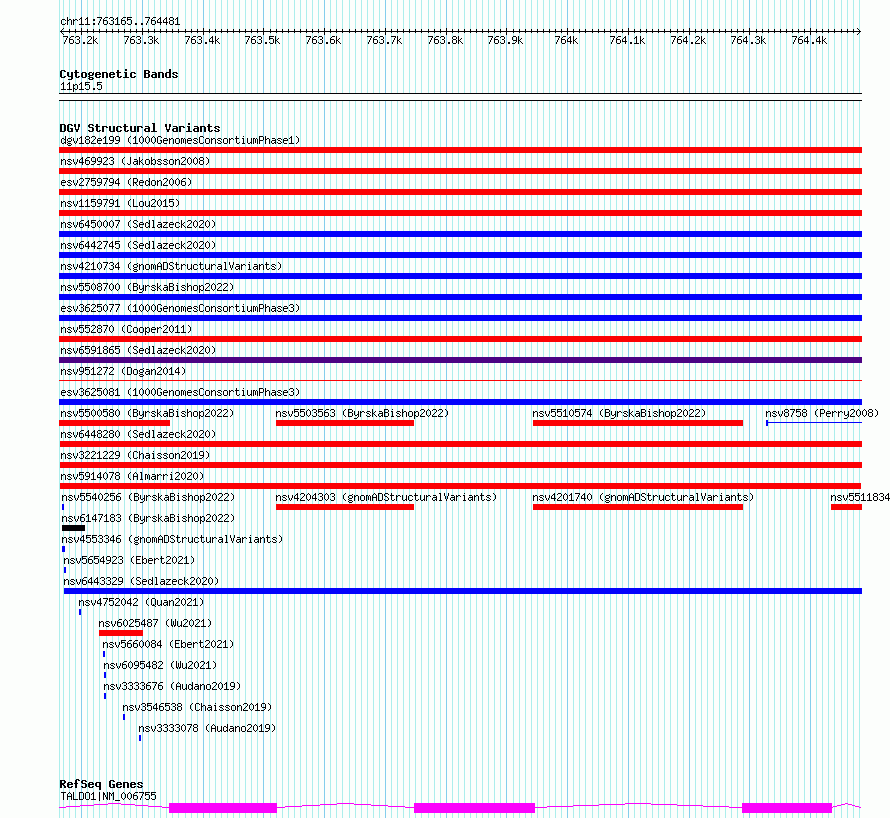Click the nsv6443329 (Sedlazeck2020) label
890x818 pixels.
pyautogui.click(x=141, y=581)
